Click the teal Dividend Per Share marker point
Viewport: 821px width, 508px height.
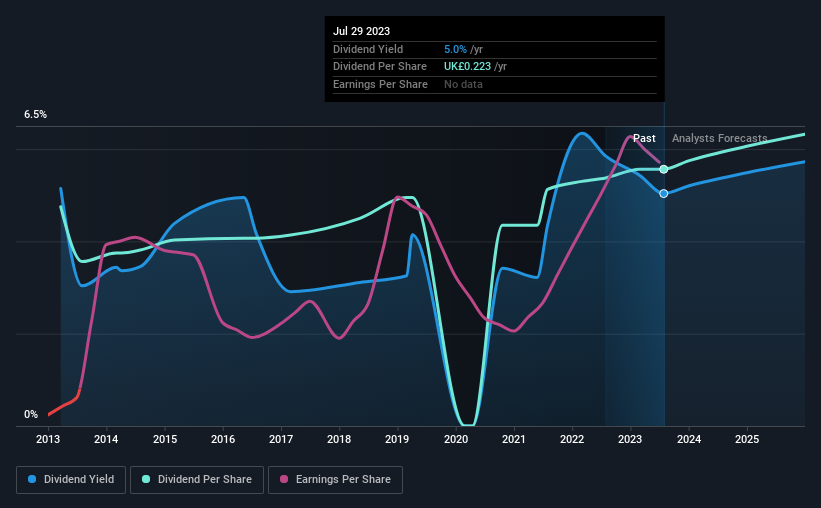point(663,169)
